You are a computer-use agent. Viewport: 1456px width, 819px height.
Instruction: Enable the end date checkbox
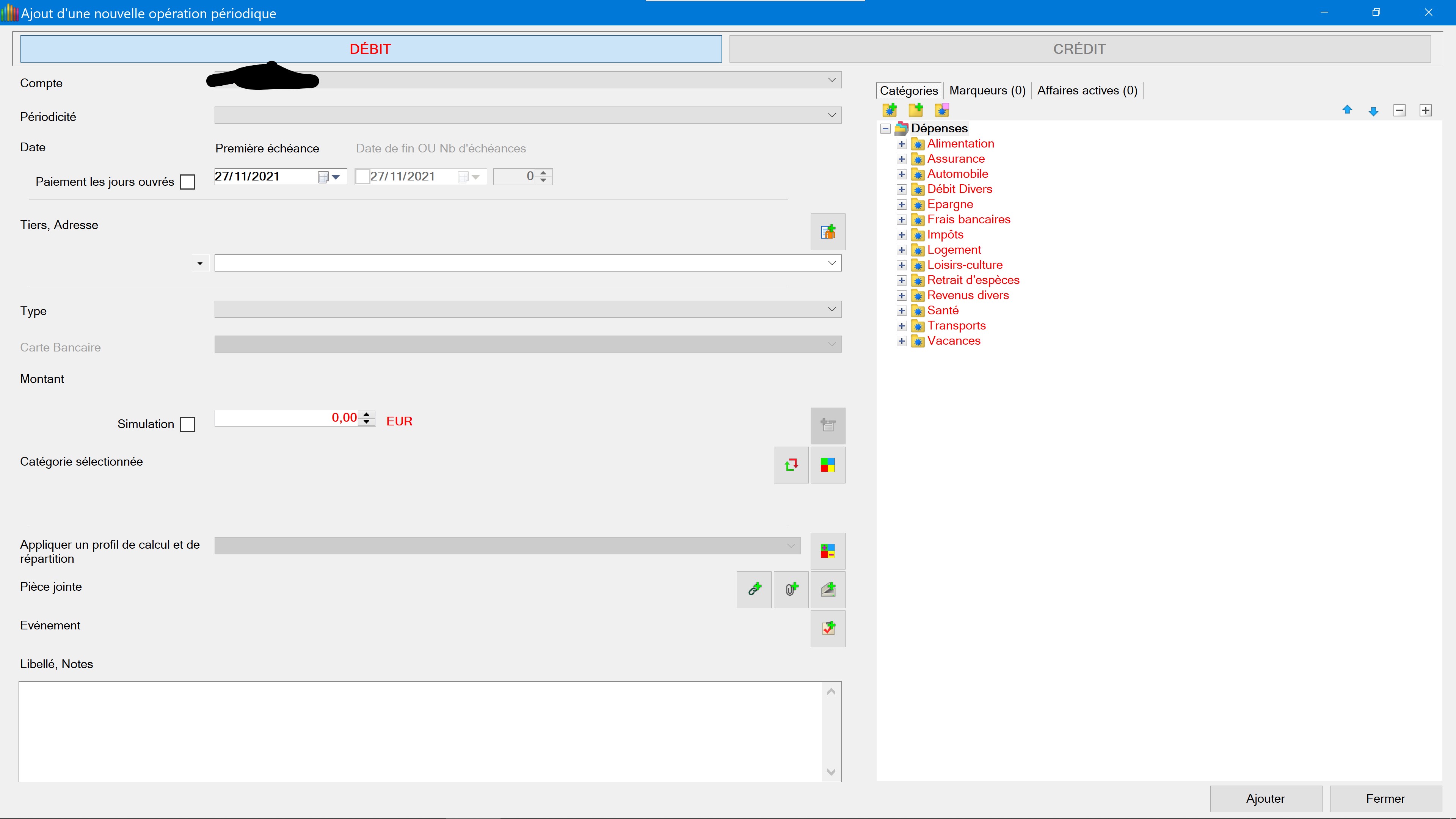pyautogui.click(x=362, y=177)
